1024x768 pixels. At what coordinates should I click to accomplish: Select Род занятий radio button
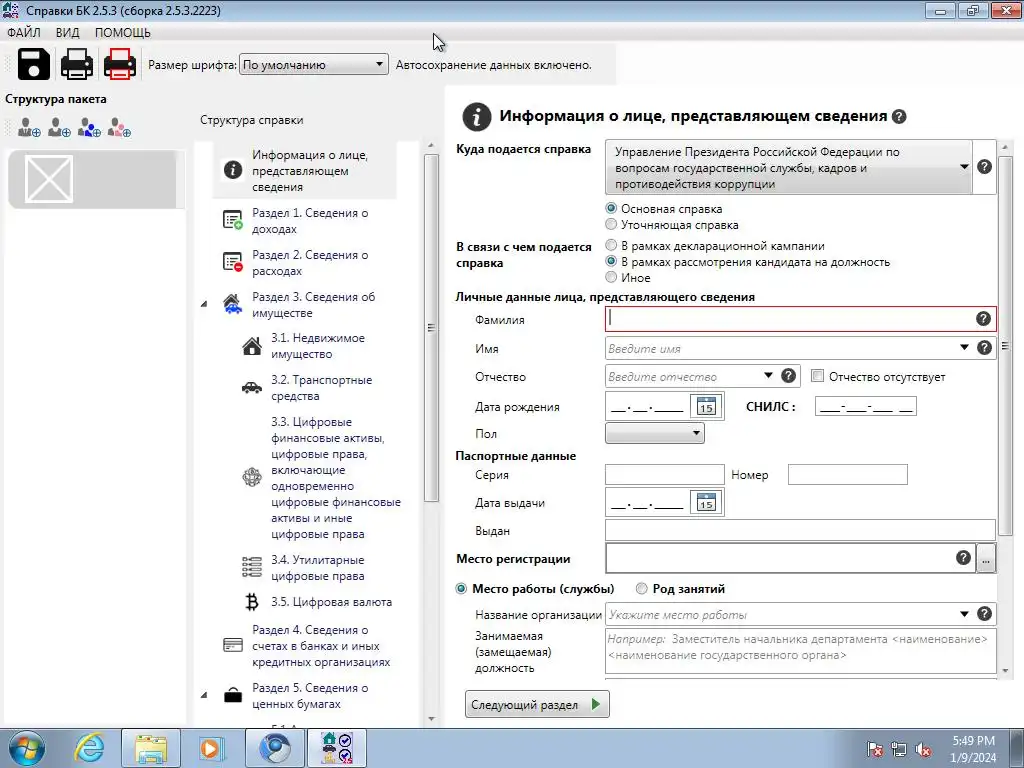click(x=642, y=588)
